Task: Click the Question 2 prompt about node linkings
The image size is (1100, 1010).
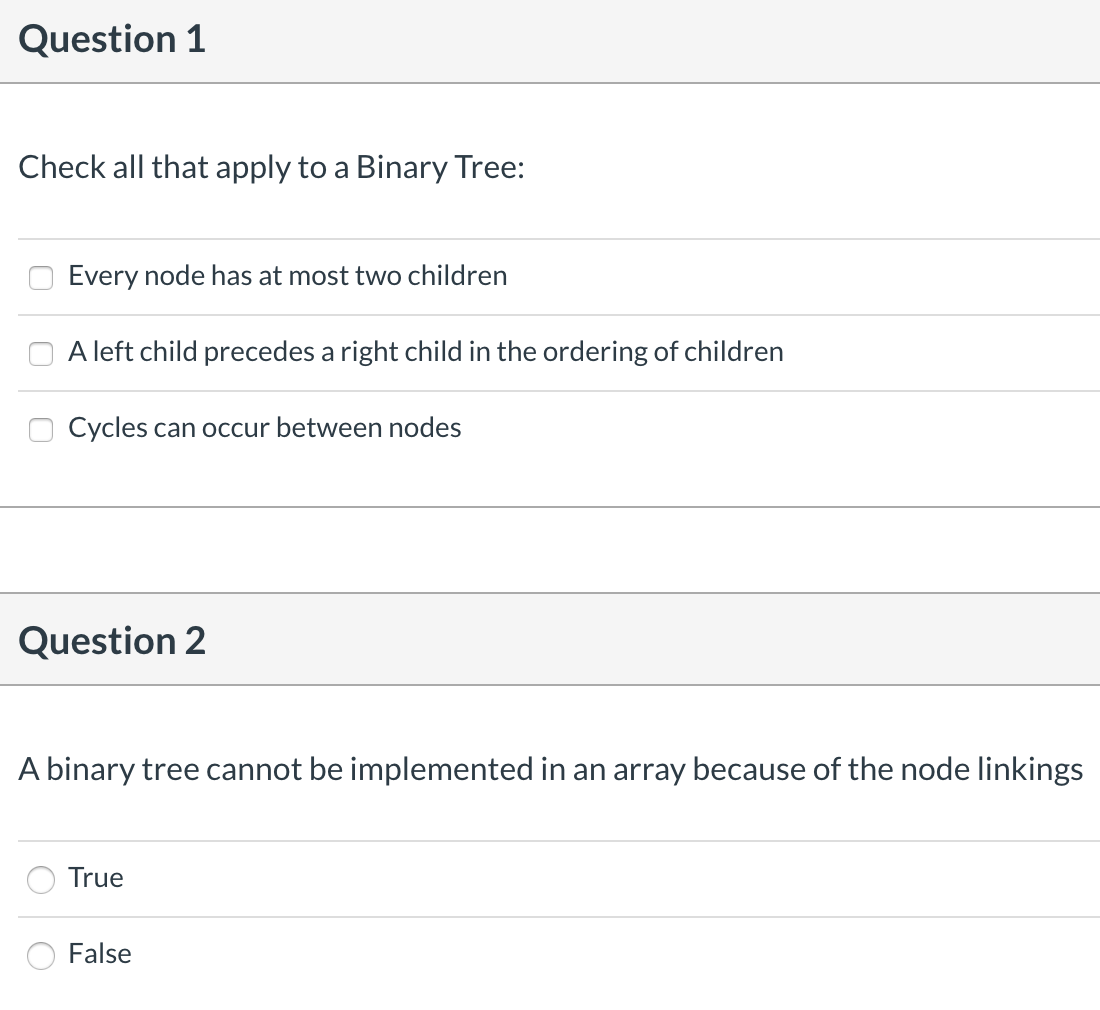Action: (x=550, y=769)
